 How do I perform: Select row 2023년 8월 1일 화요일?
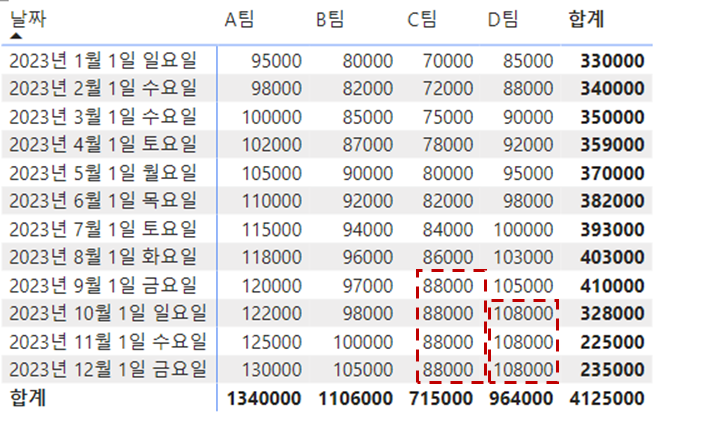click(x=103, y=257)
